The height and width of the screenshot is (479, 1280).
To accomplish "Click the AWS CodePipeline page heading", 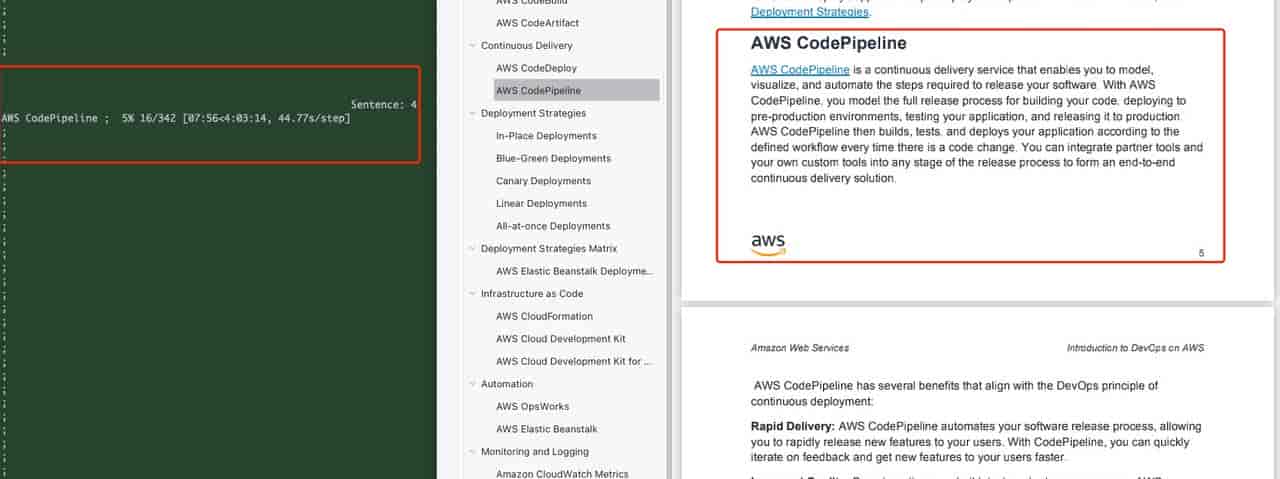I will tap(829, 43).
